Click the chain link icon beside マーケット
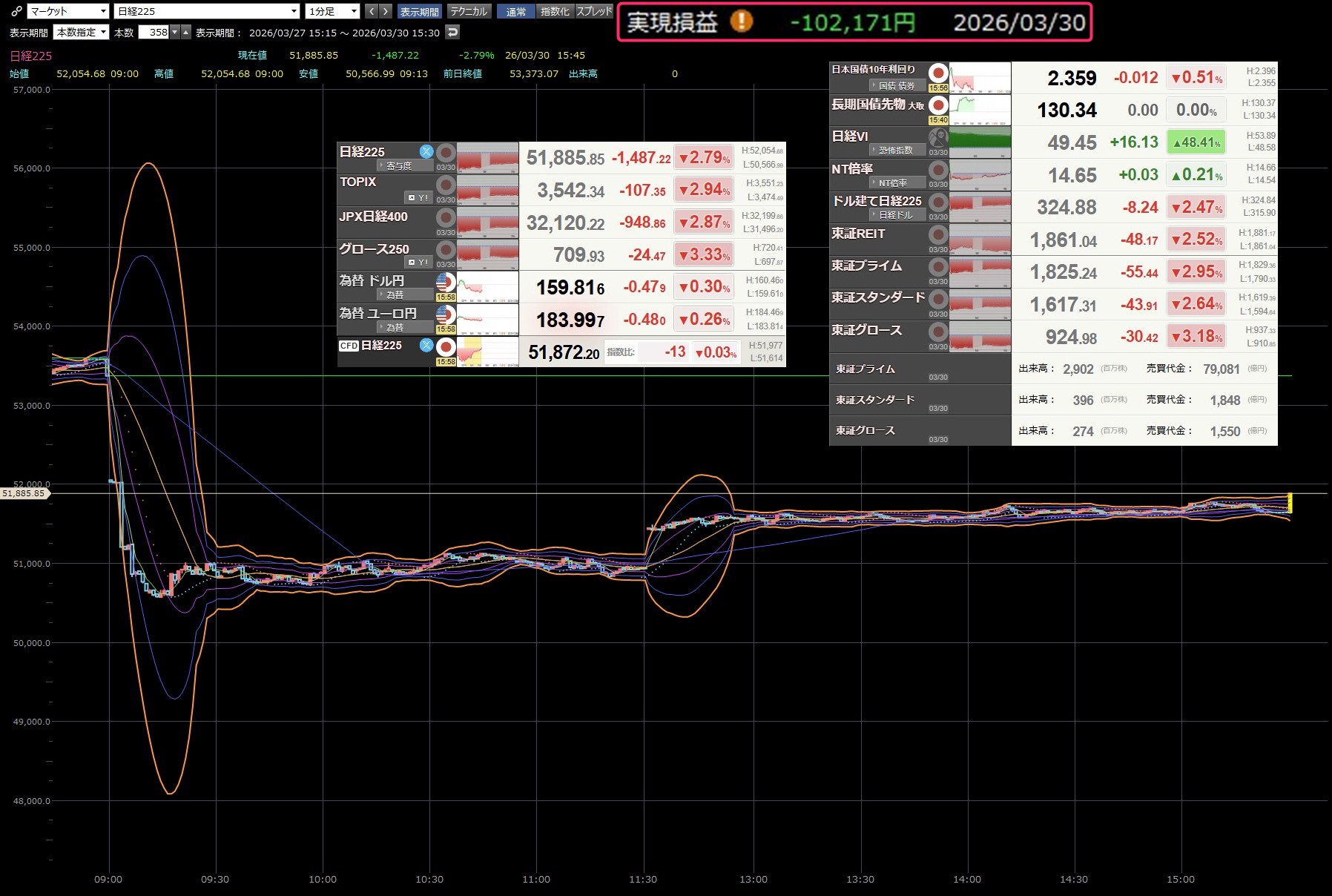Screen dimensions: 1332x896 (x=16, y=11)
